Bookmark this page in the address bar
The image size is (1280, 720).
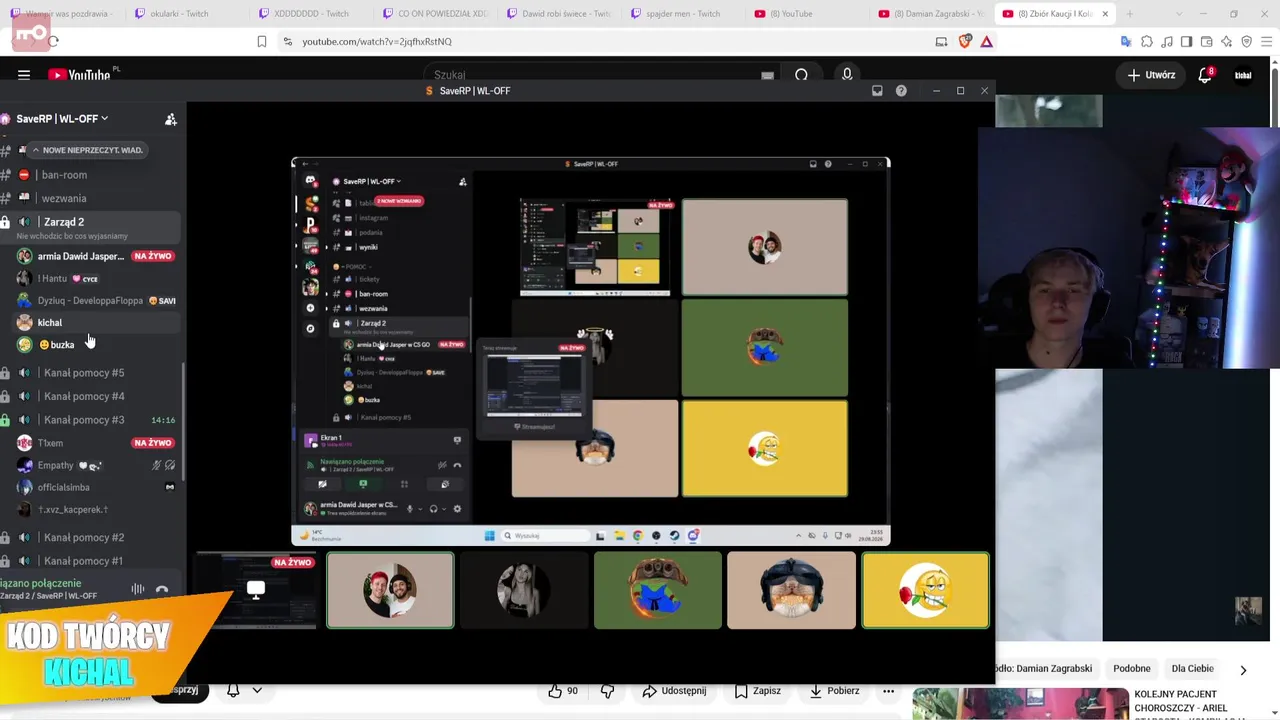click(x=262, y=41)
